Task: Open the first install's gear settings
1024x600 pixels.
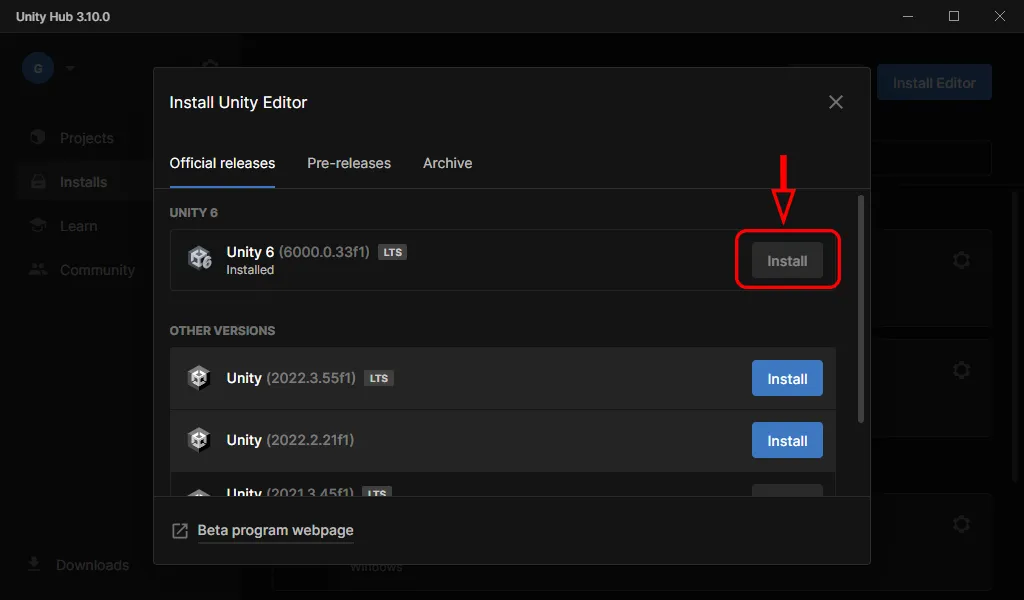Action: [x=961, y=260]
